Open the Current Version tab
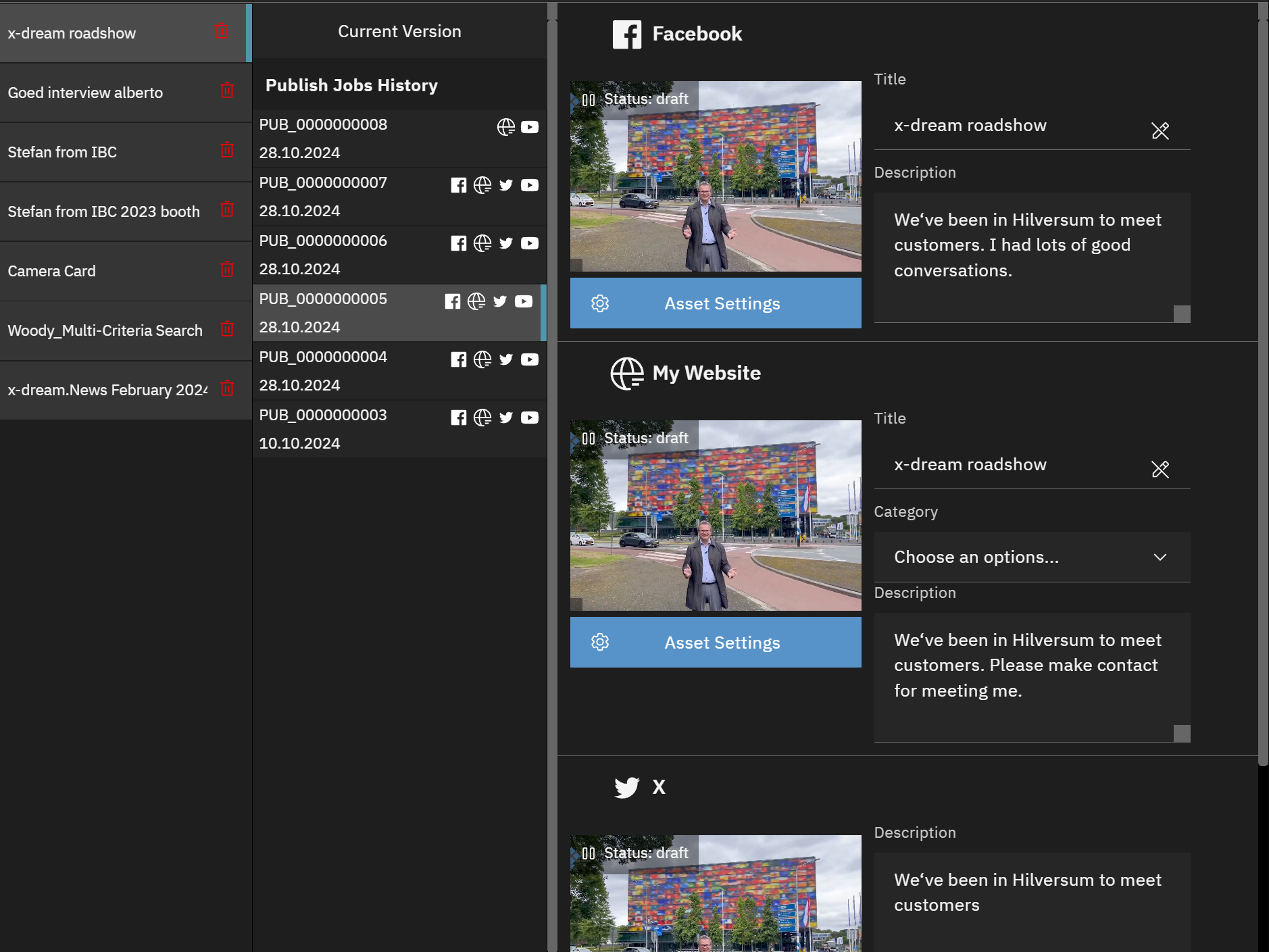This screenshot has width=1269, height=952. (399, 31)
